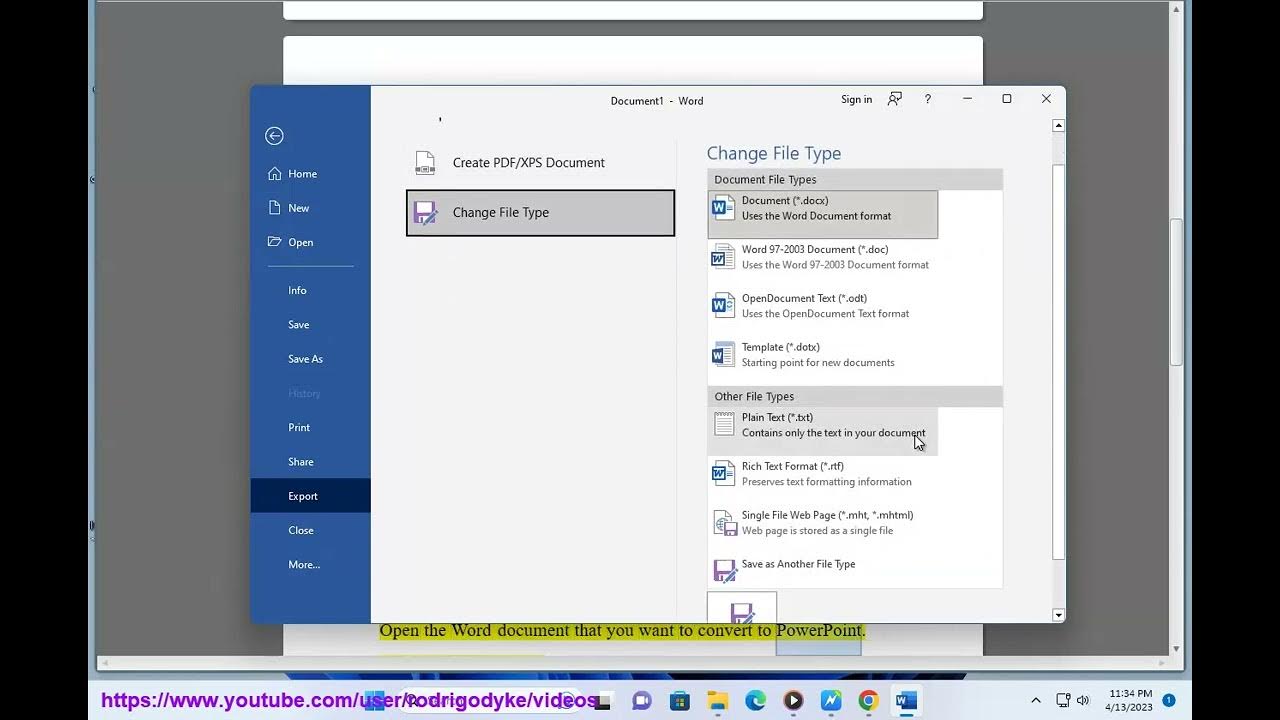The height and width of the screenshot is (720, 1280).
Task: Show hidden system tray icons
Action: tap(1035, 701)
